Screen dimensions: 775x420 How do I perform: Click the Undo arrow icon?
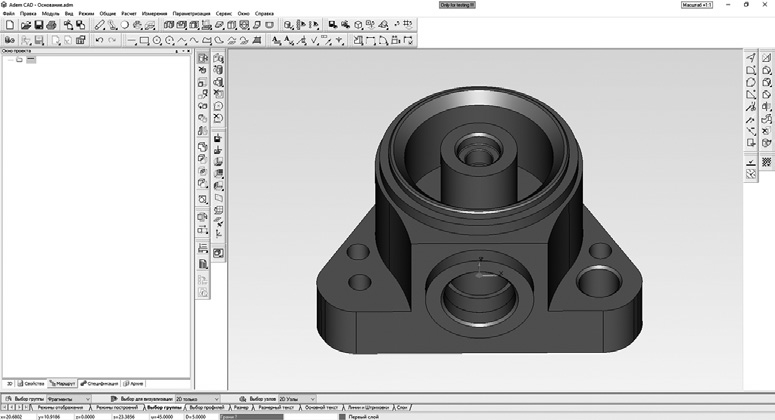tap(98, 41)
